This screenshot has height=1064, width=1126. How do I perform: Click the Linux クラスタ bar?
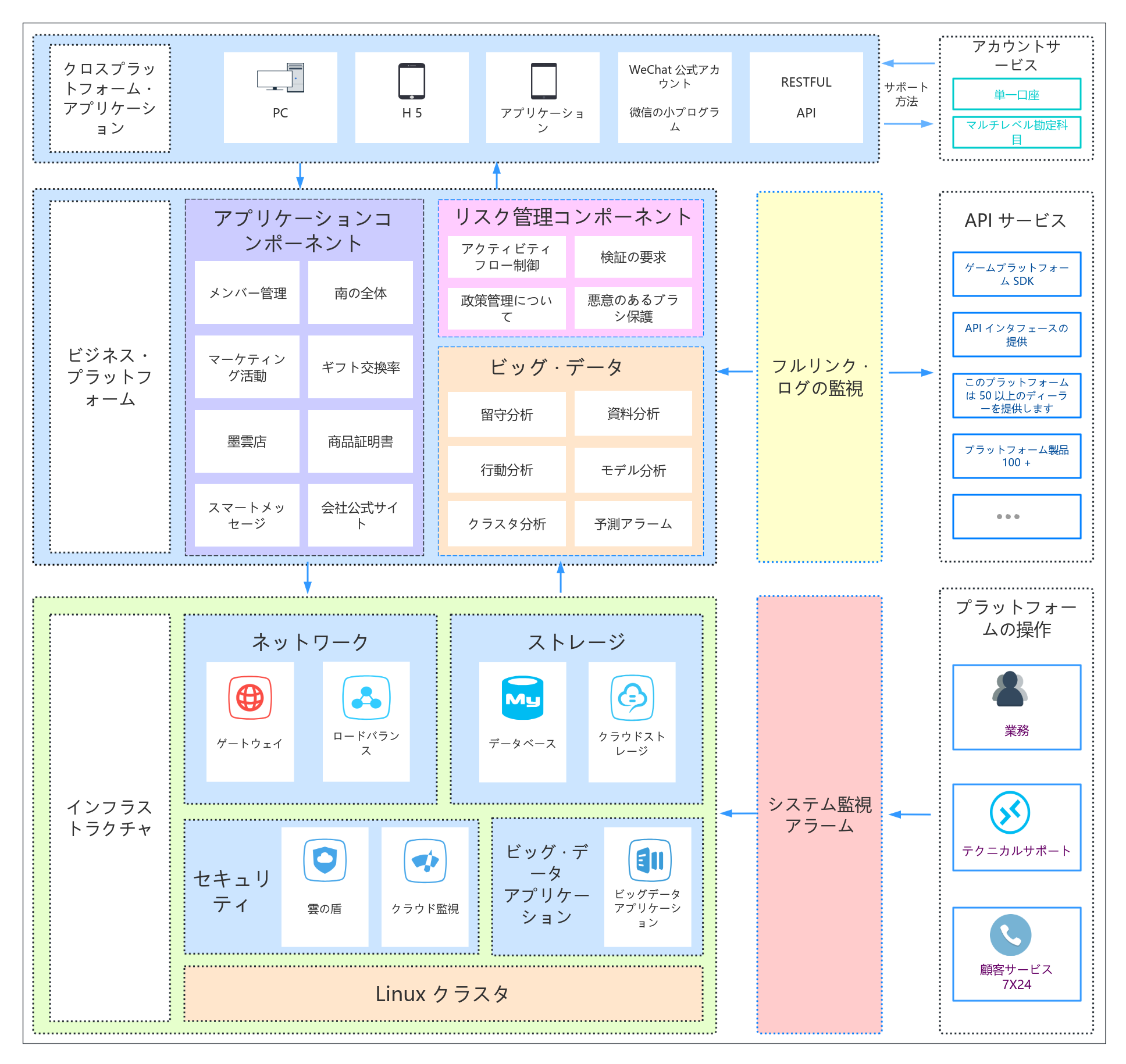click(443, 994)
